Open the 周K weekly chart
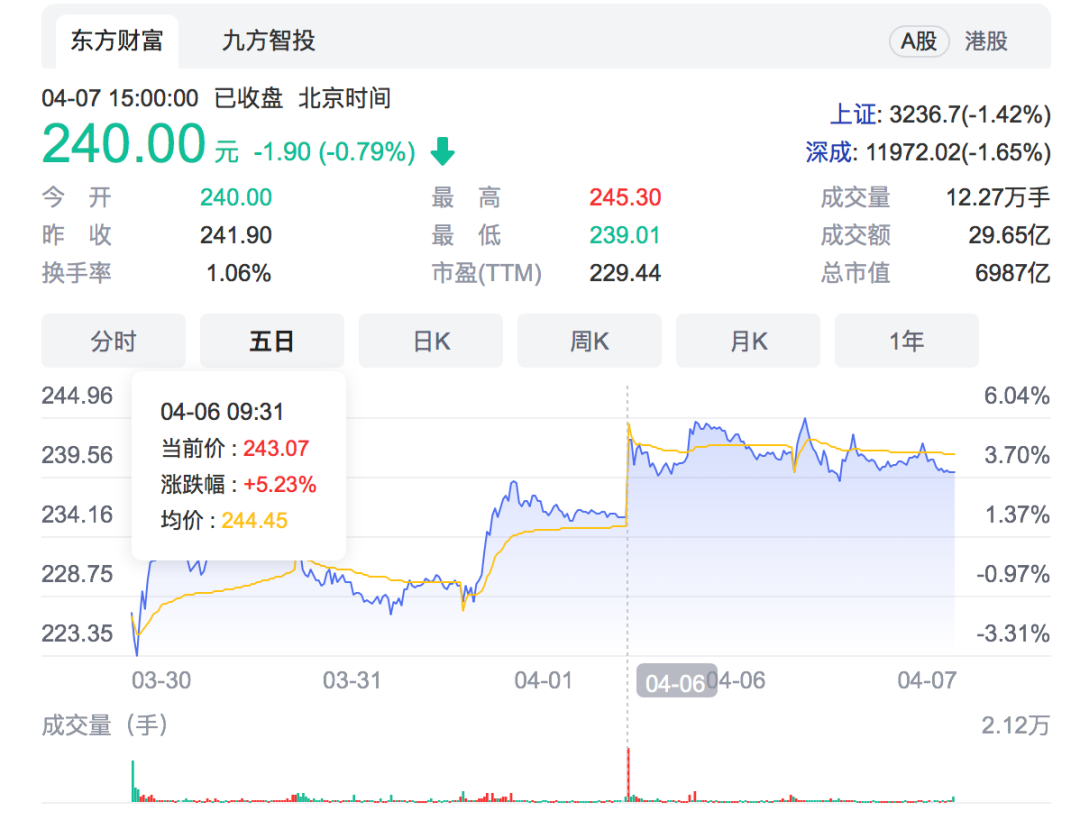This screenshot has width=1080, height=820. coord(589,340)
